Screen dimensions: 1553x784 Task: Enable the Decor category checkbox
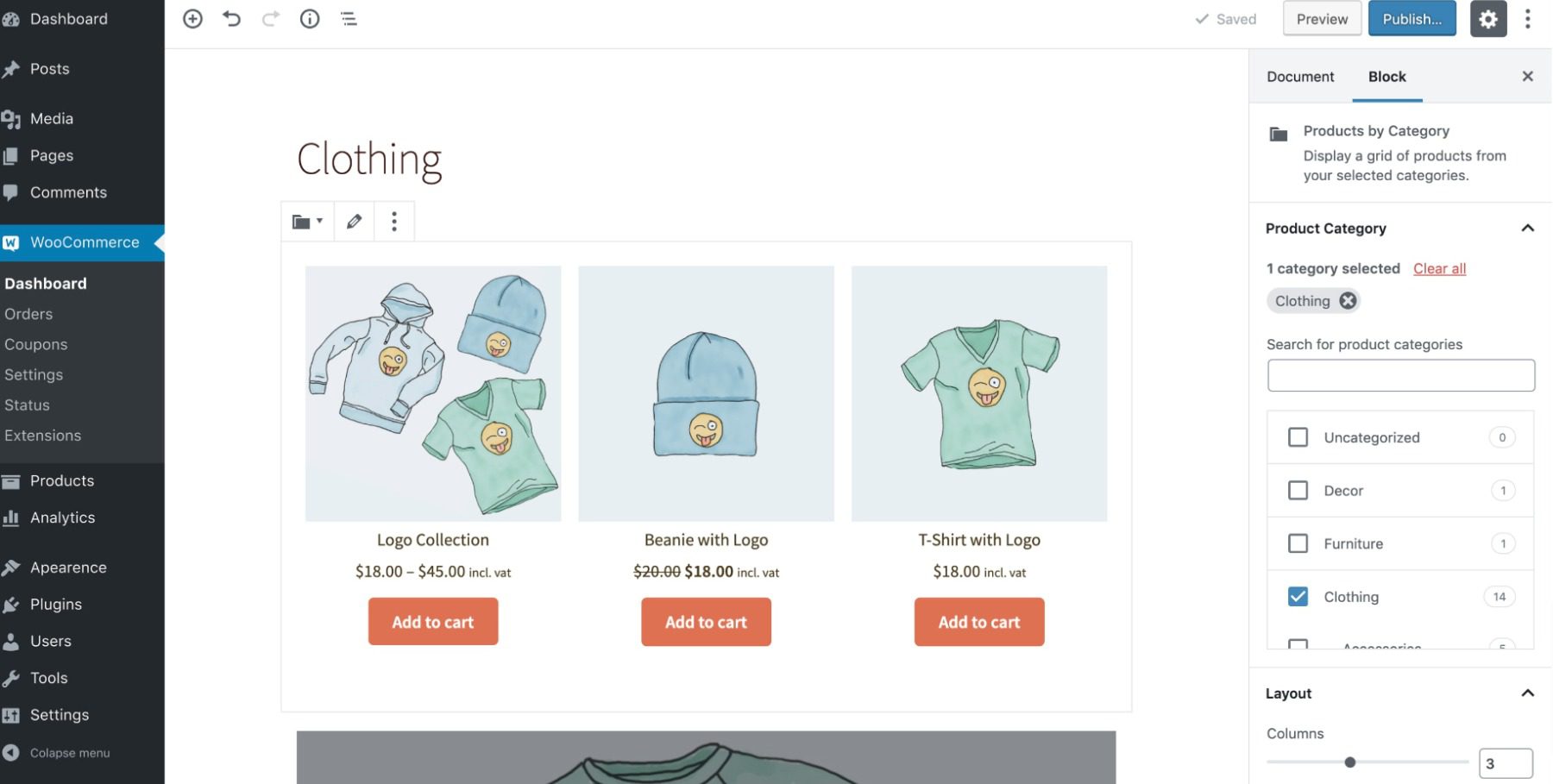1298,490
